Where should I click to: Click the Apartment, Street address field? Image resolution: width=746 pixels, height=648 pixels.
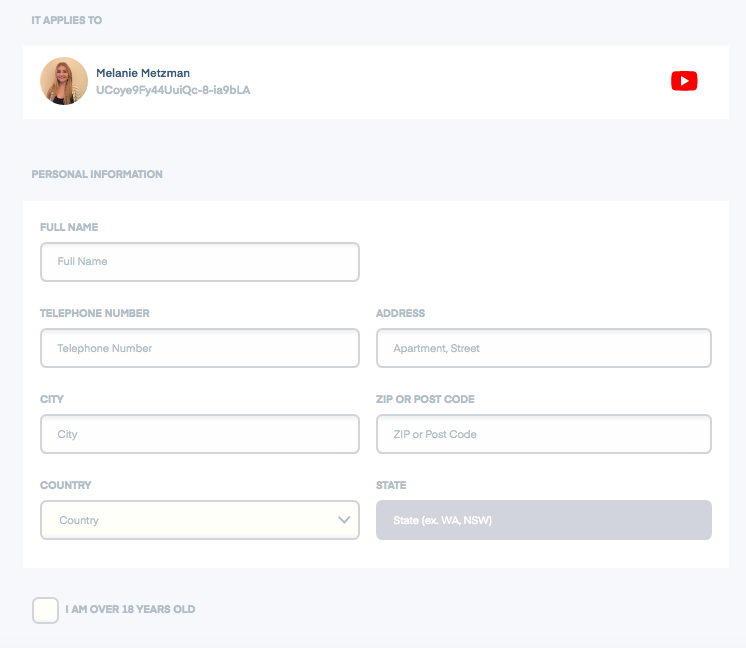tap(544, 348)
